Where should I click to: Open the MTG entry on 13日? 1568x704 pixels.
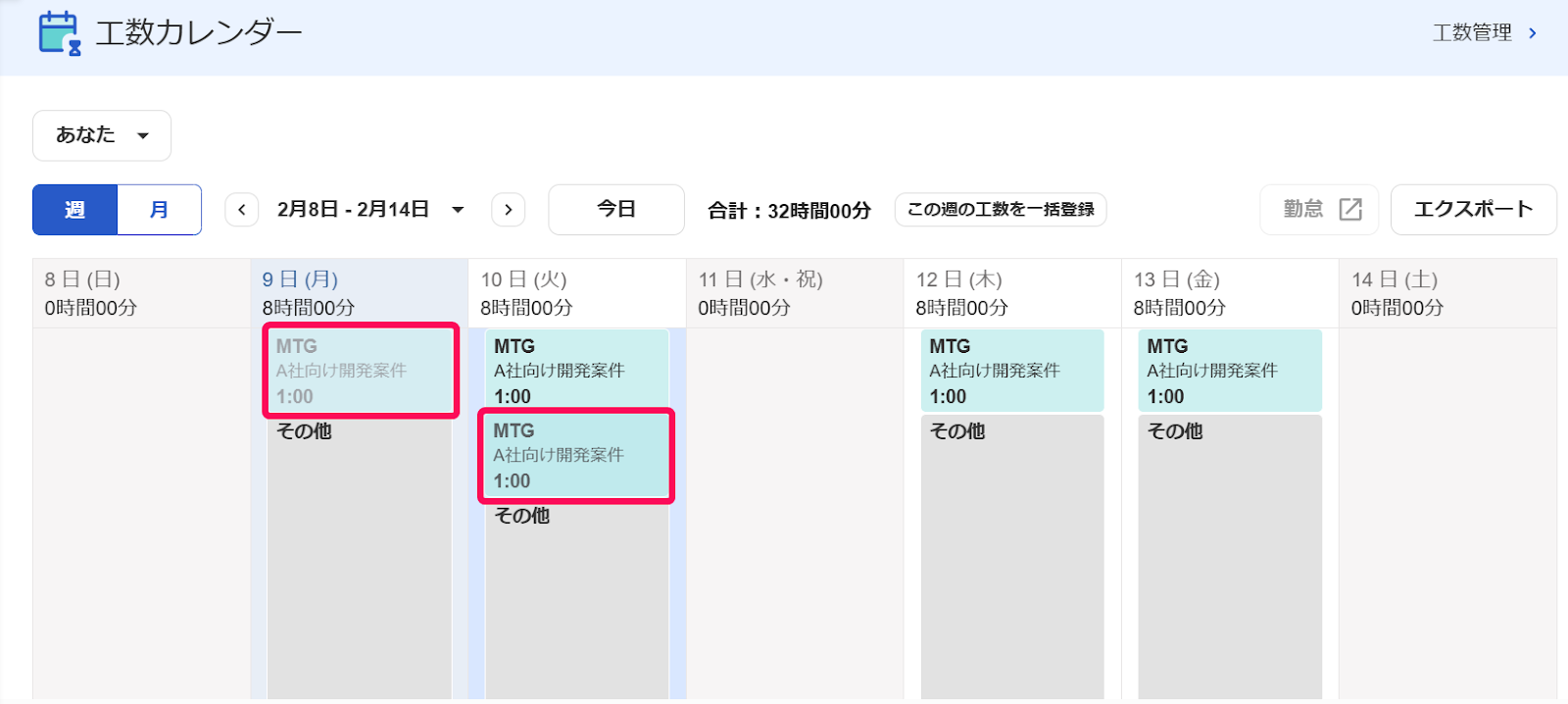(x=1230, y=371)
